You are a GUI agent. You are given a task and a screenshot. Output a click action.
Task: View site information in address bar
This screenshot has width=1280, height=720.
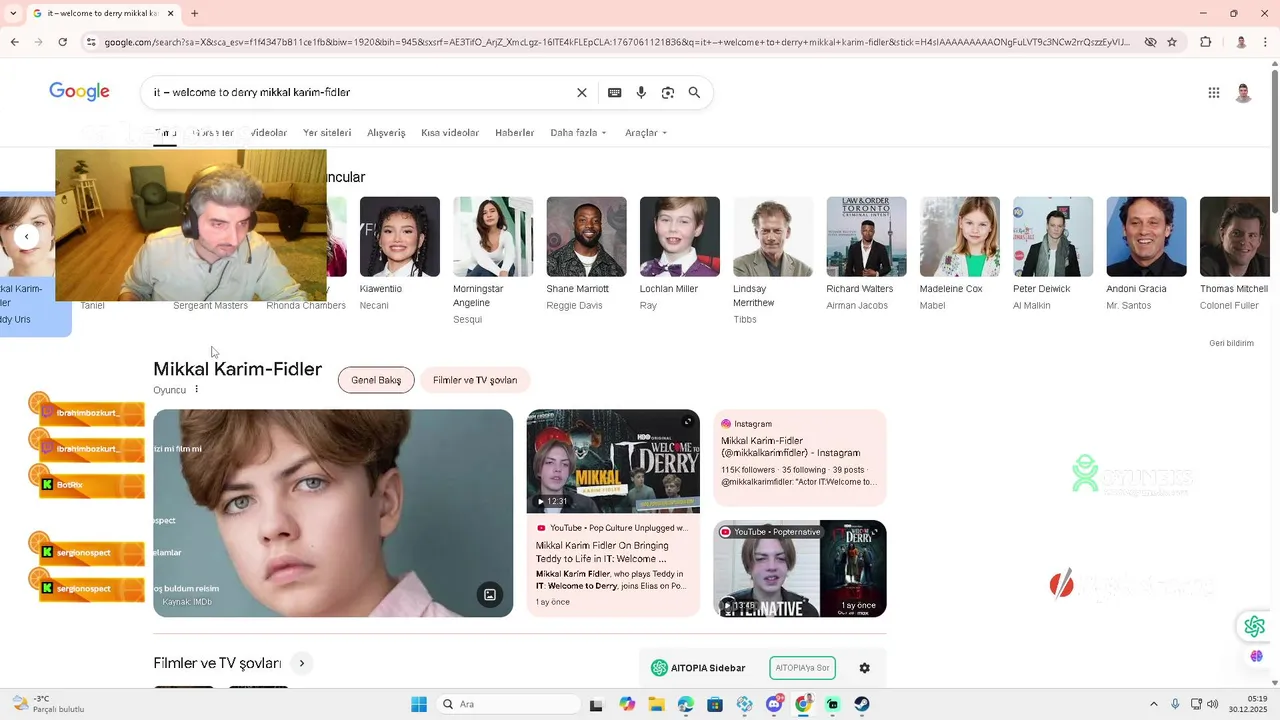pos(91,42)
